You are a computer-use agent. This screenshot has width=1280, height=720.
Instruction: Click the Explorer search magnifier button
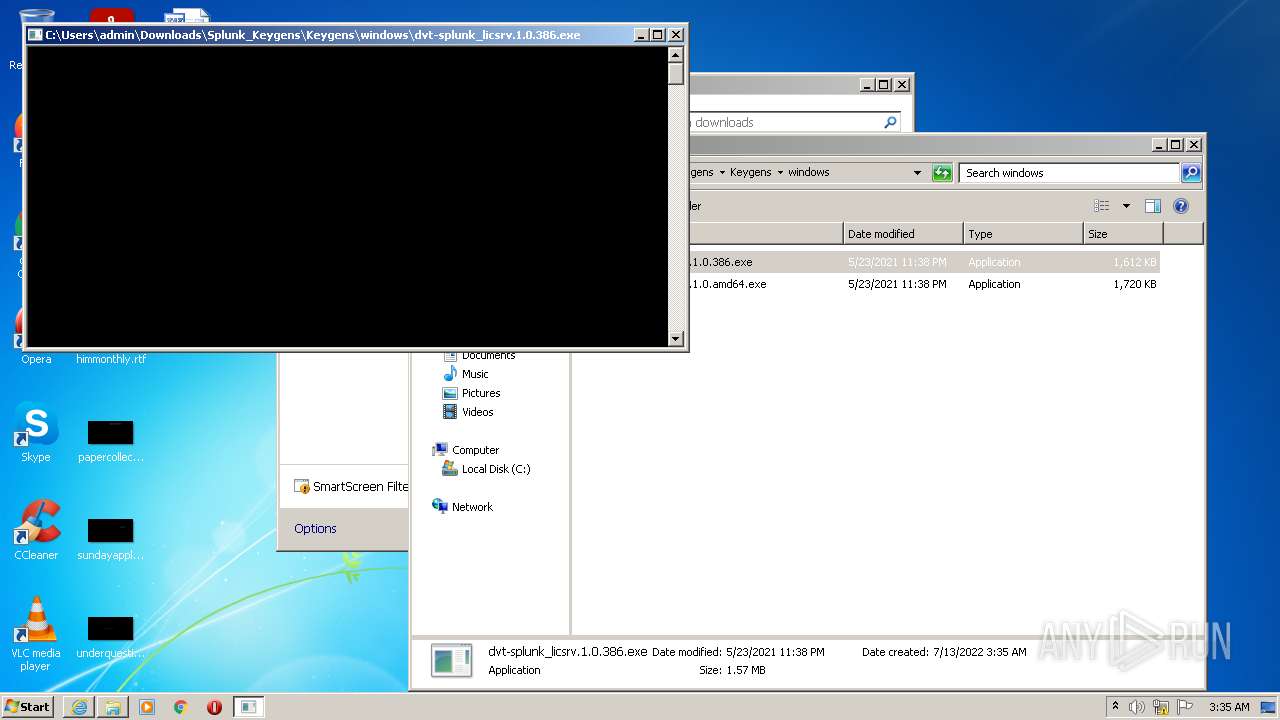(1191, 173)
